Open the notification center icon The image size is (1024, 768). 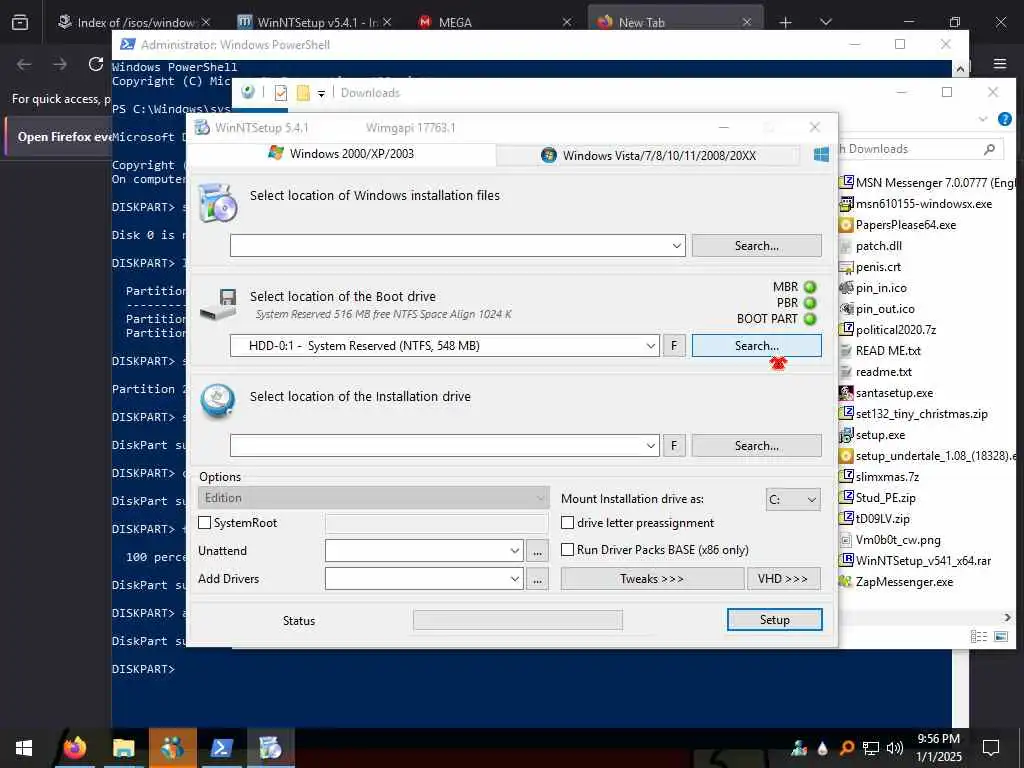(991, 747)
